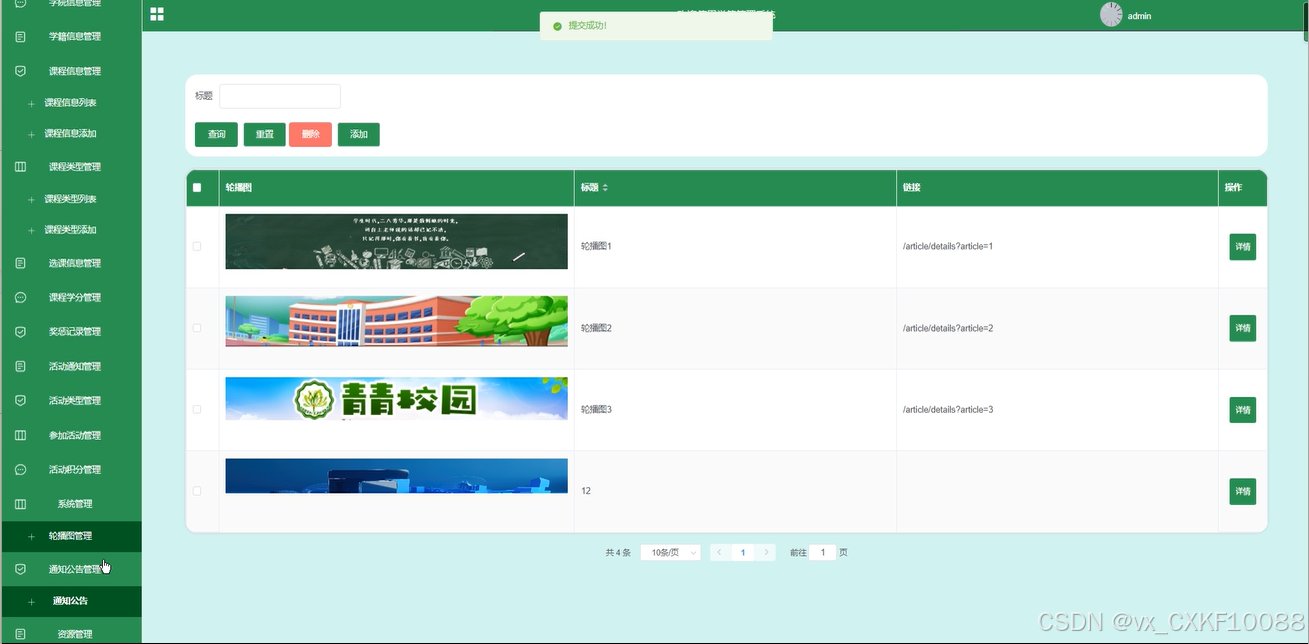Image resolution: width=1309 pixels, height=644 pixels.
Task: Click the plus icon beside 课程类型列表
Action: [31, 199]
